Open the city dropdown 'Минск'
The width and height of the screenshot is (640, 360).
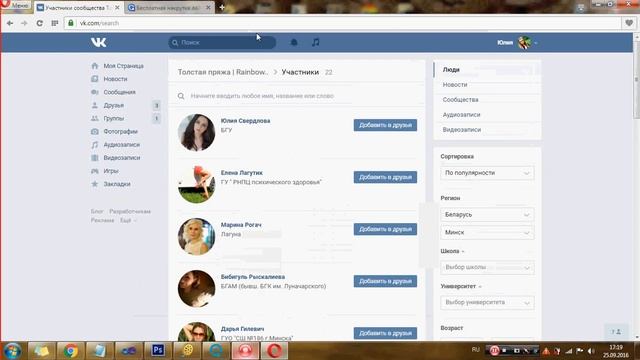click(487, 232)
